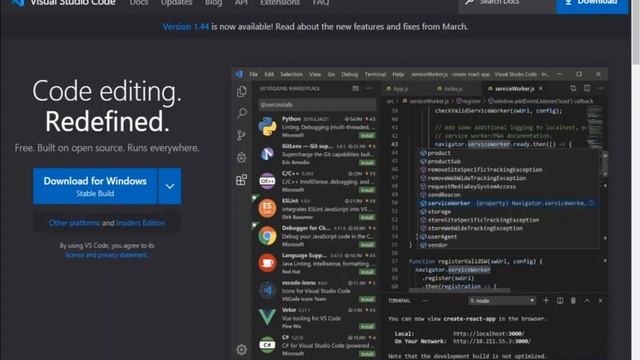This screenshot has width=640, height=360.
Task: Open the View menu in the editor
Action: coord(315,74)
